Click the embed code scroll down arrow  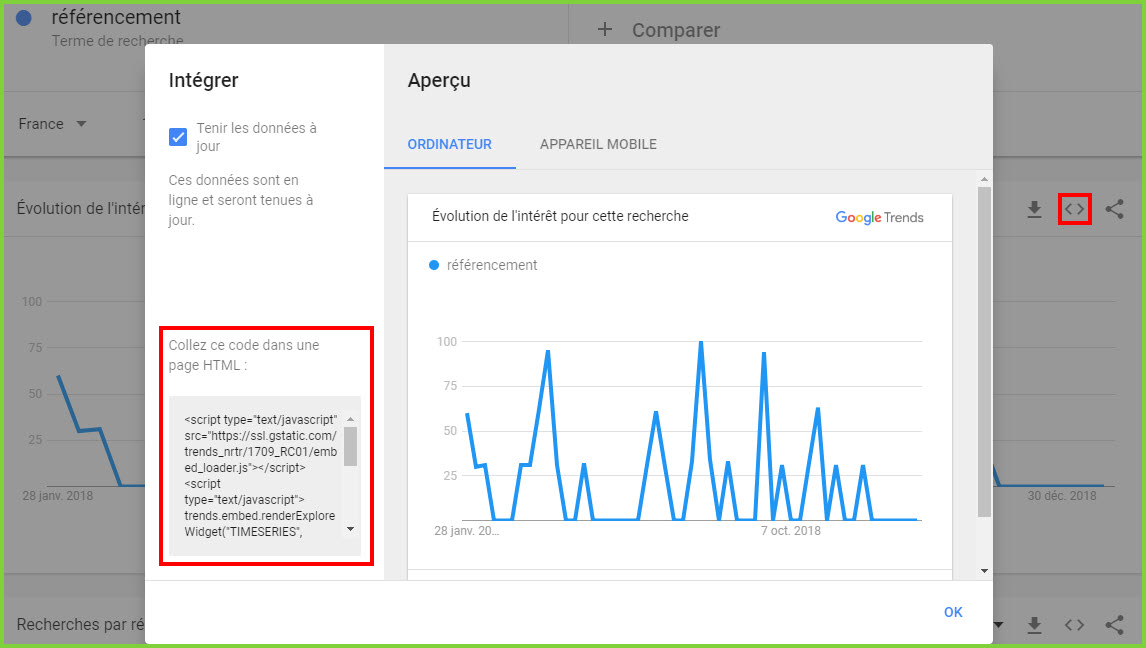(x=351, y=529)
